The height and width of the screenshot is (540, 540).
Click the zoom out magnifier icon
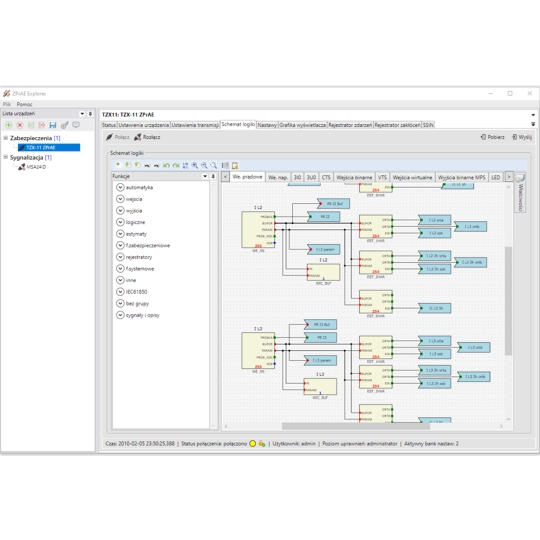[x=204, y=165]
